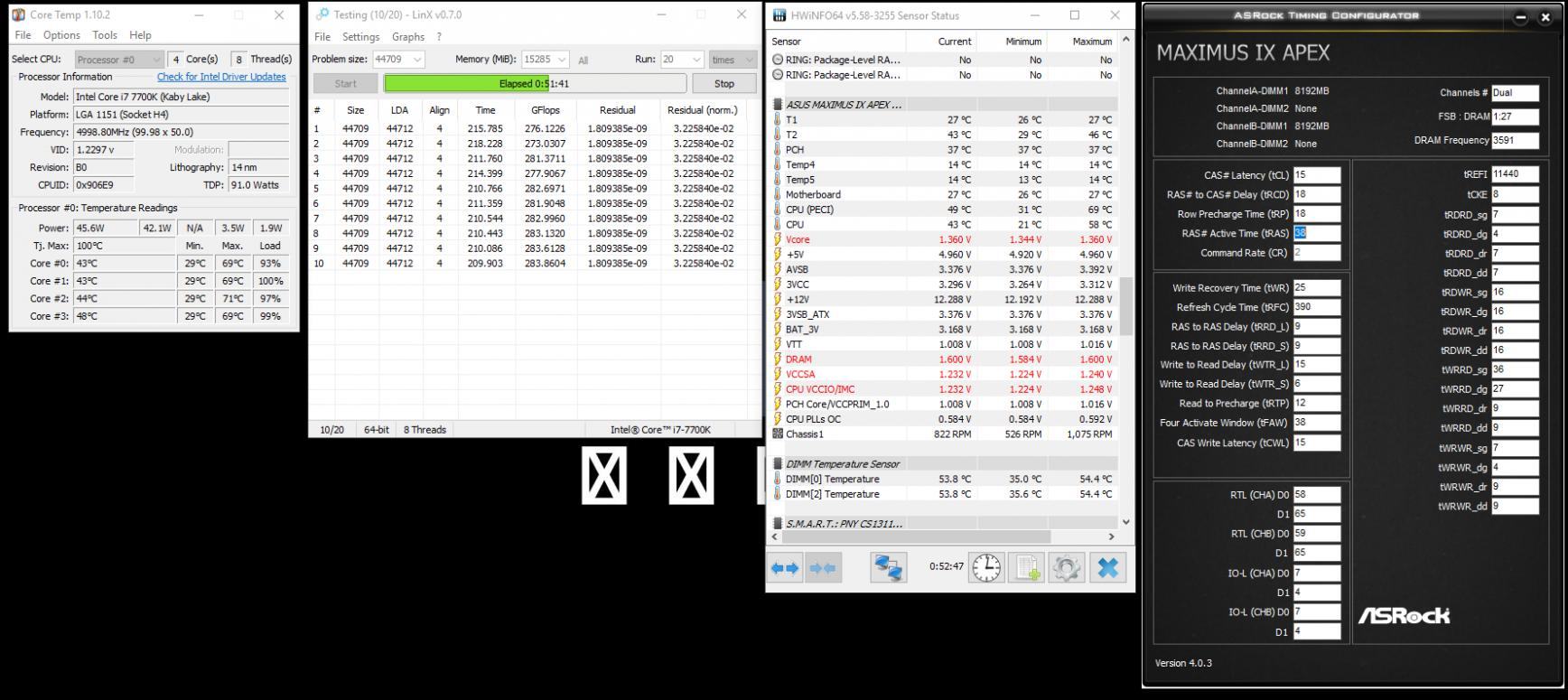Viewport: 1568px width, 700px height.
Task: Click the CAS# Latency (tCL) input field
Action: click(x=1316, y=175)
